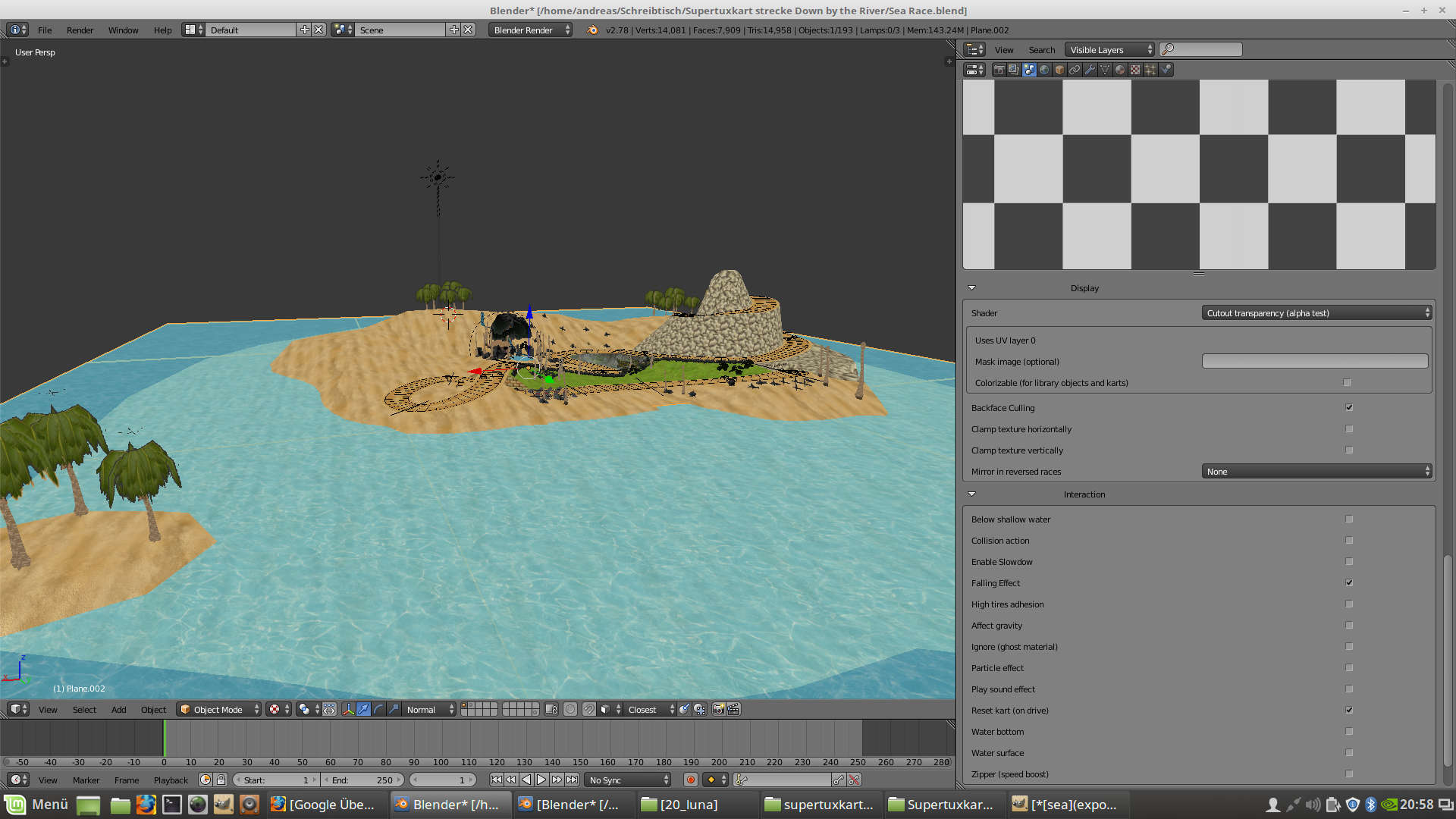Disable the Falling Effect checkbox
The image size is (1456, 819).
tap(1349, 582)
